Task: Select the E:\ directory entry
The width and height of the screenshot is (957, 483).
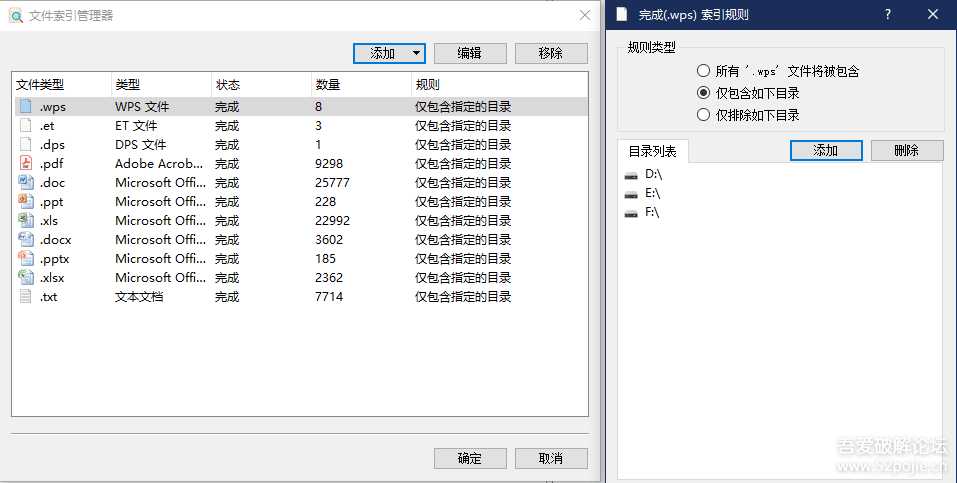Action: point(653,193)
